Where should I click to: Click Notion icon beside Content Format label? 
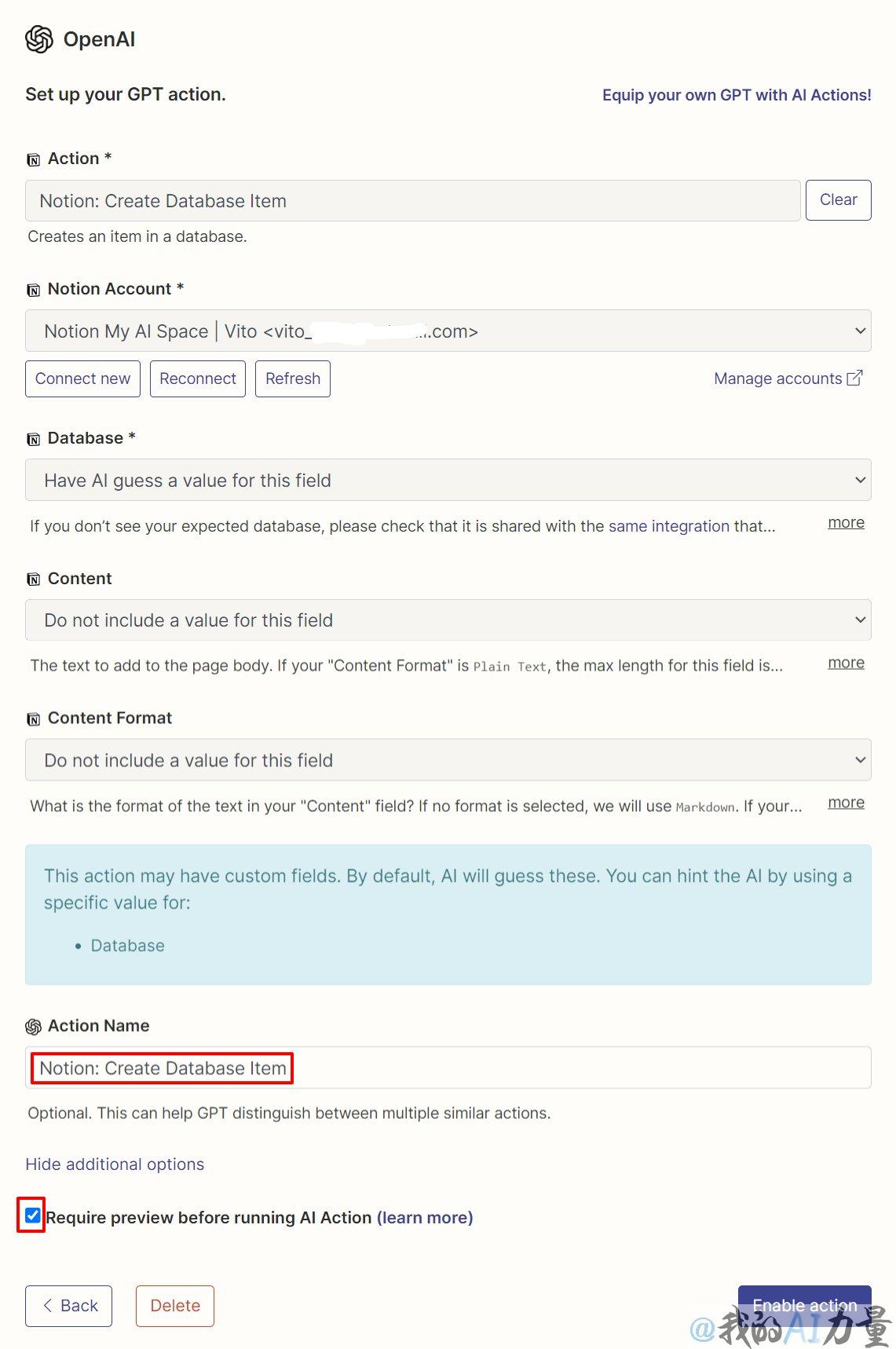(34, 719)
